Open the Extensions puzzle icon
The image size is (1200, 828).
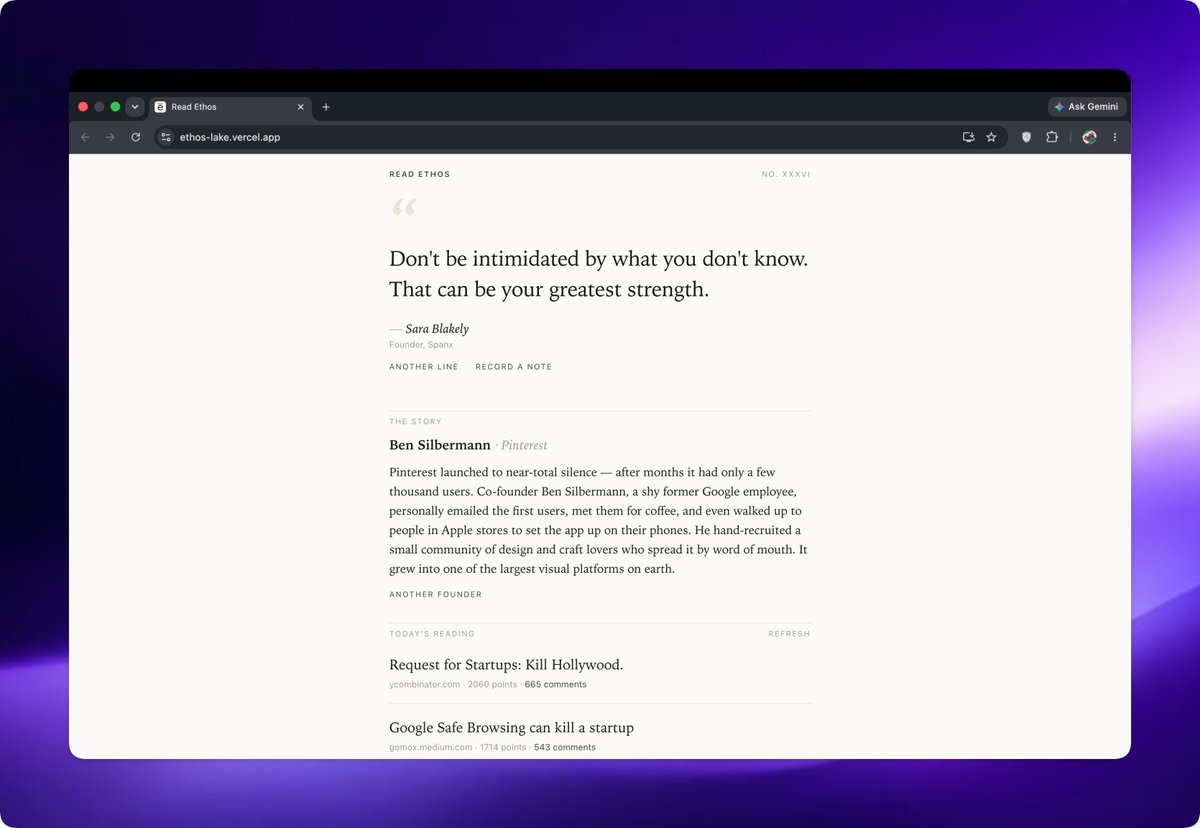(x=1052, y=137)
